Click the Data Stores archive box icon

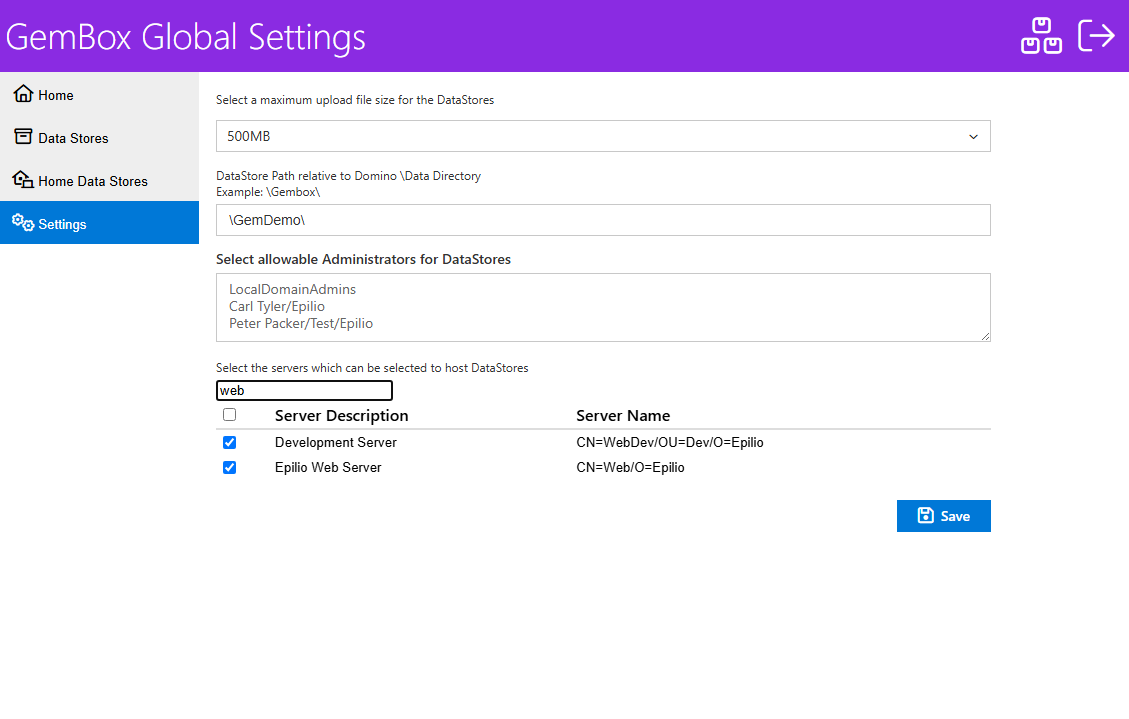(23, 137)
